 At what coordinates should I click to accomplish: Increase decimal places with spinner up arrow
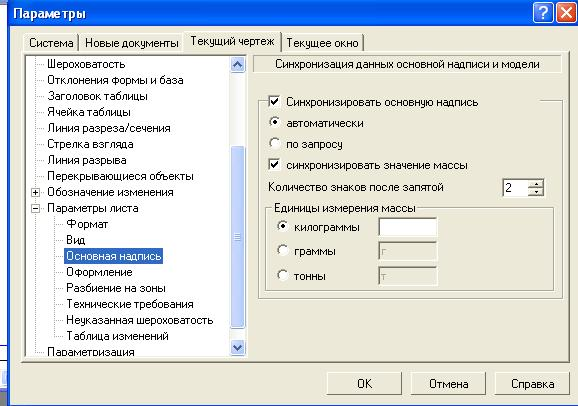point(536,184)
